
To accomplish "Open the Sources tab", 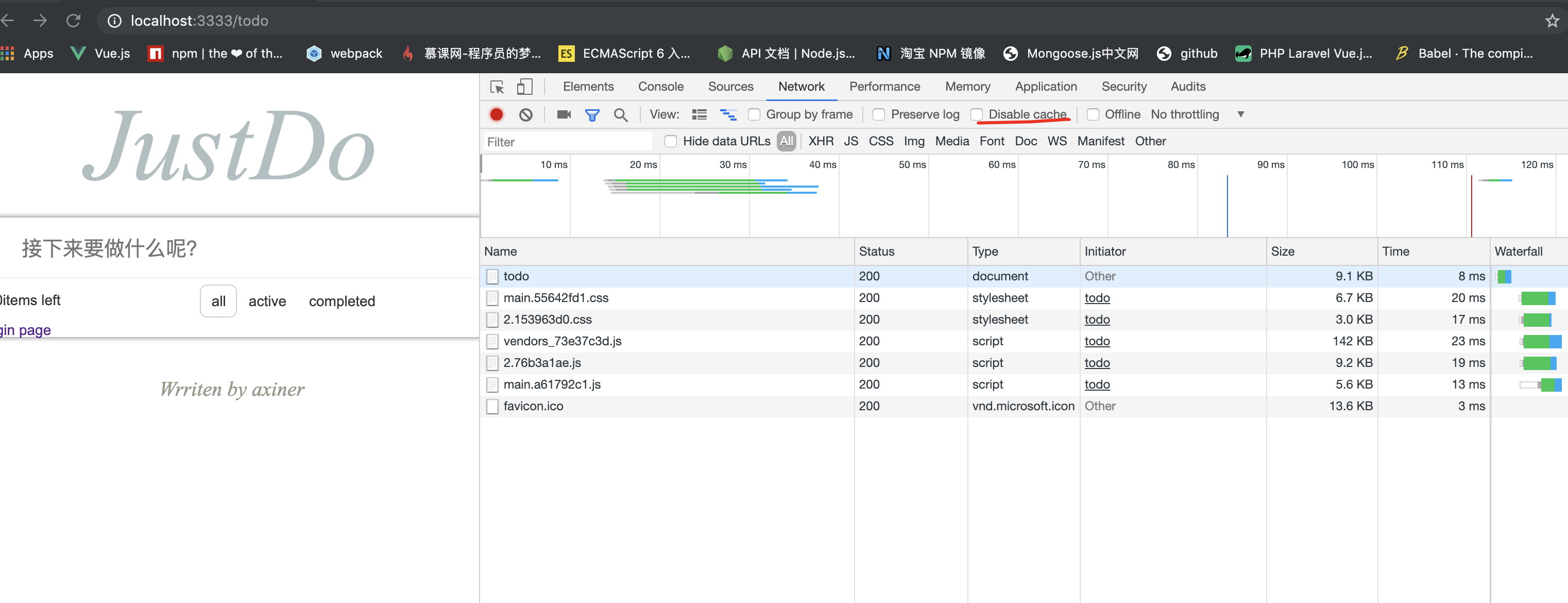I will [x=730, y=87].
